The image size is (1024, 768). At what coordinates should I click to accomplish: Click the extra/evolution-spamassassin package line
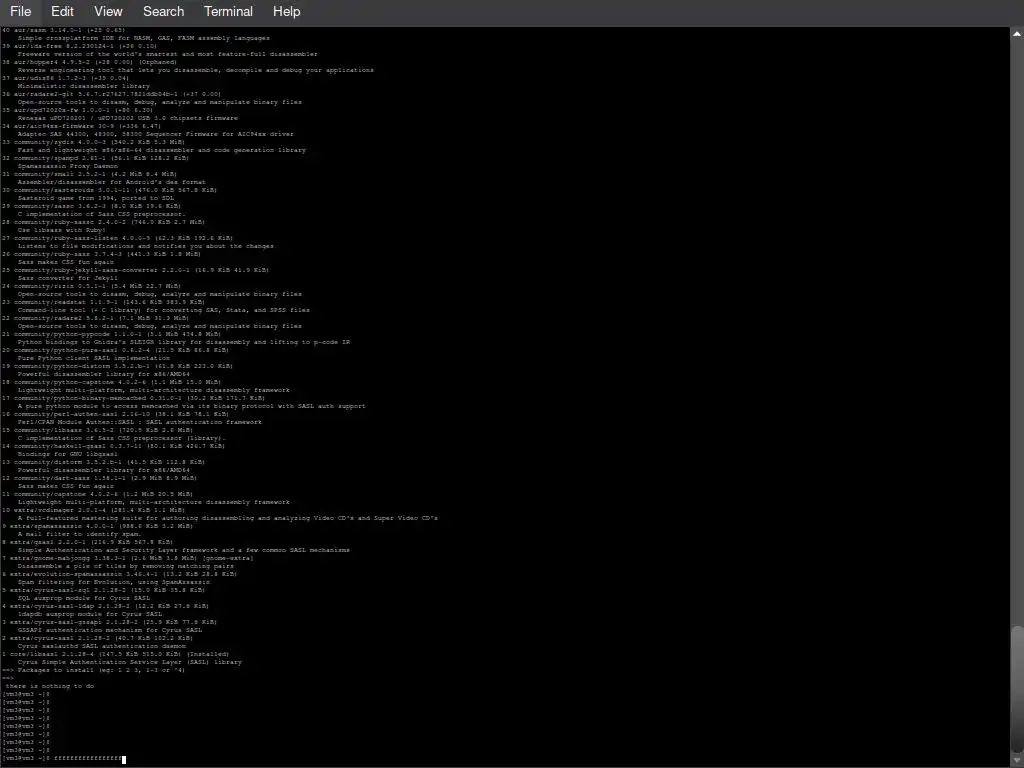(x=120, y=574)
